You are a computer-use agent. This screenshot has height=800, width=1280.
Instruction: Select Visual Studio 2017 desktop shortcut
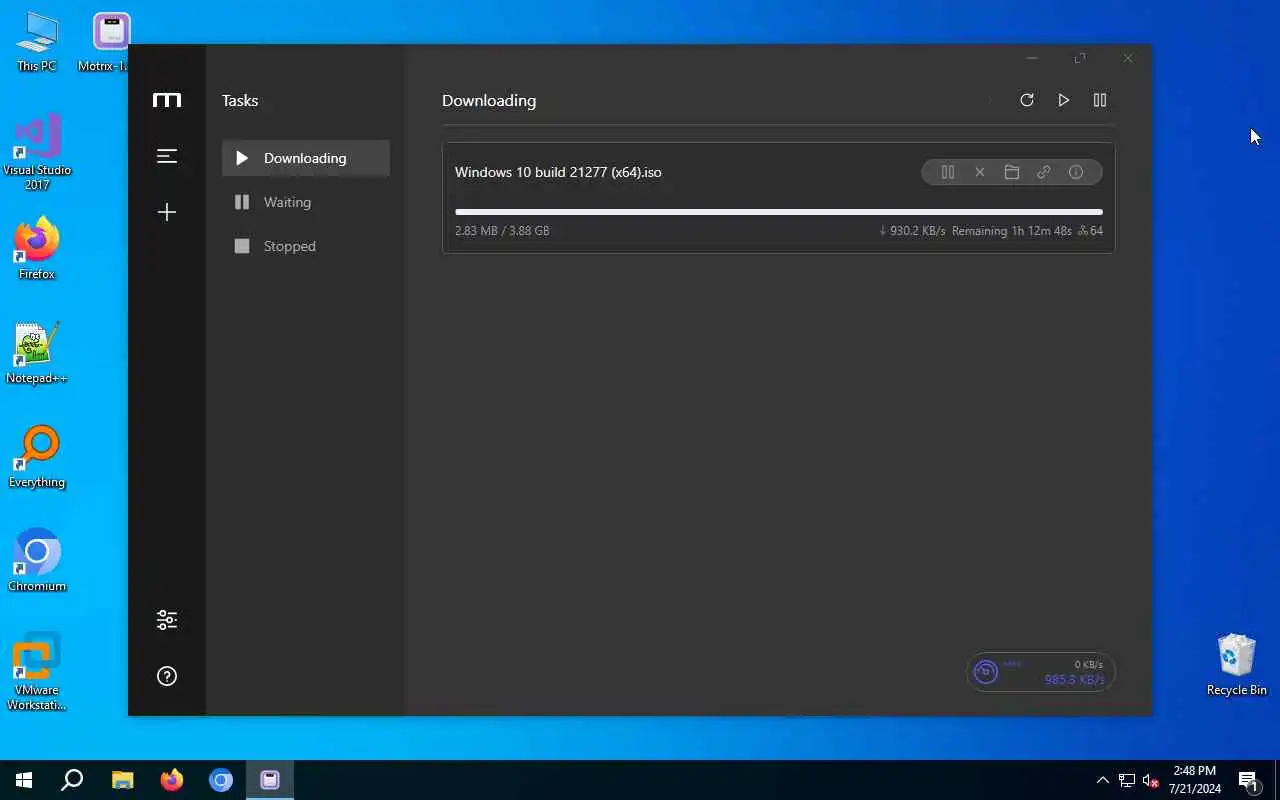click(x=37, y=152)
